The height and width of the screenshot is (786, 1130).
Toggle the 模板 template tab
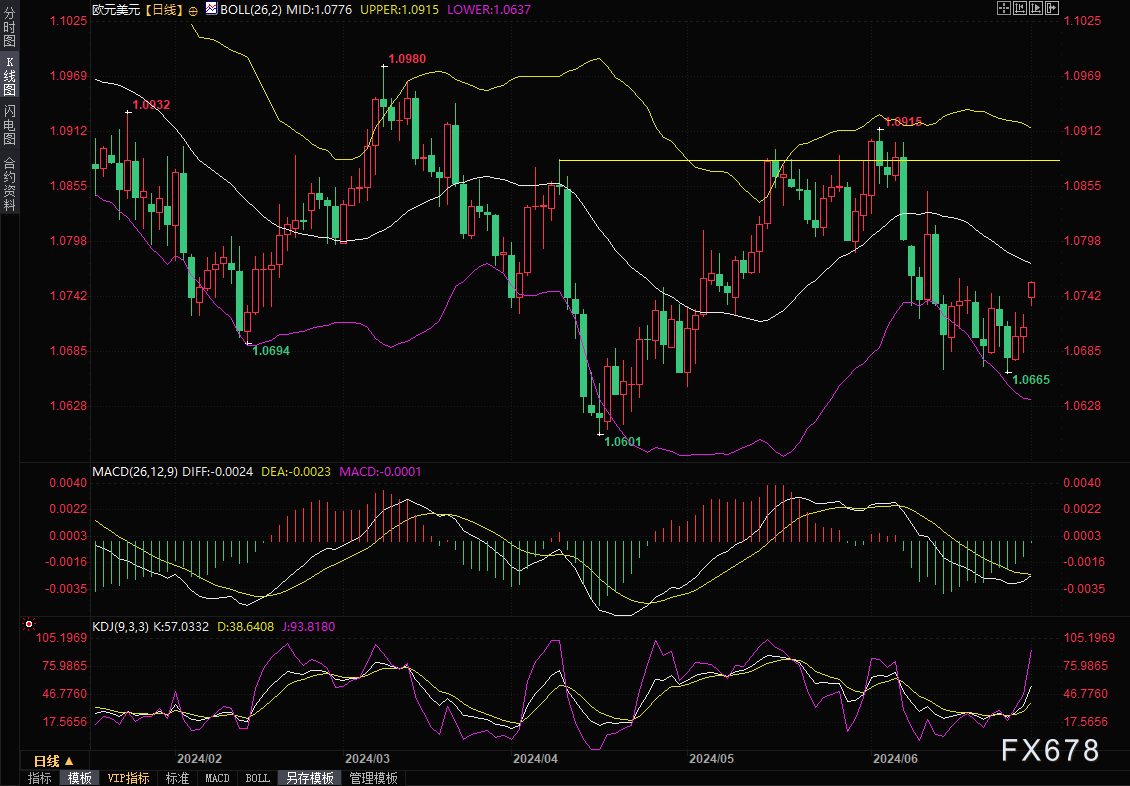pyautogui.click(x=80, y=778)
